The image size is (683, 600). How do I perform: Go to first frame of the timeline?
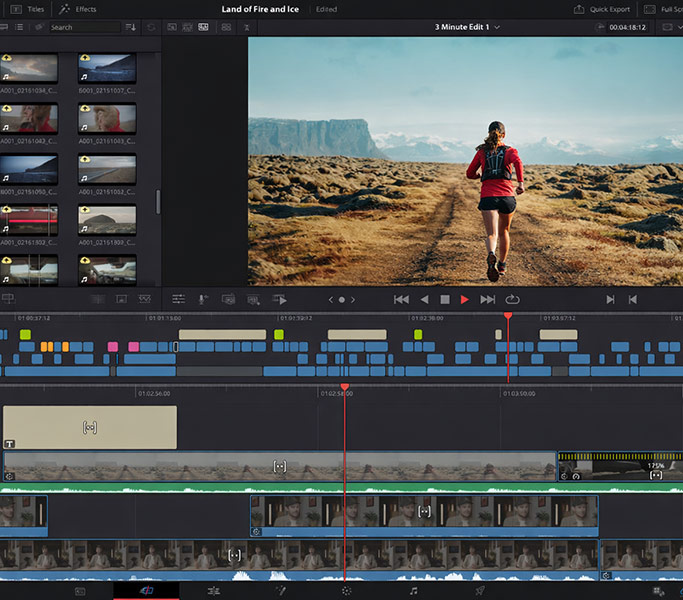[401, 299]
